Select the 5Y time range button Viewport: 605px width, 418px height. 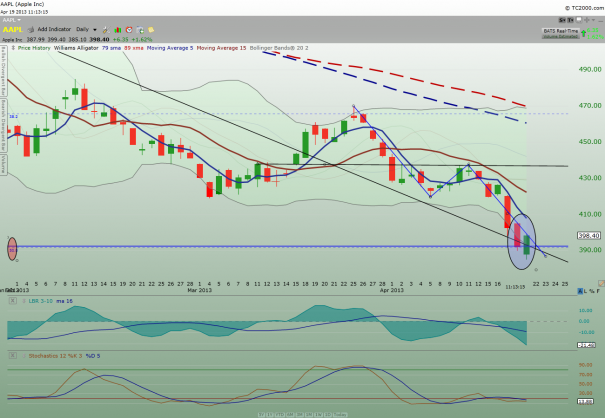point(261,415)
